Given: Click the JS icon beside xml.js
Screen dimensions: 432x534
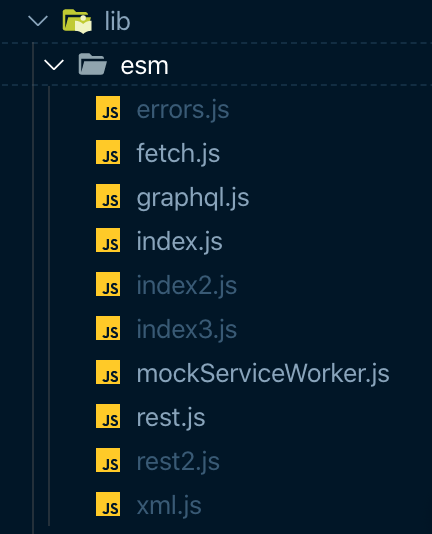Looking at the screenshot, I should tap(108, 504).
